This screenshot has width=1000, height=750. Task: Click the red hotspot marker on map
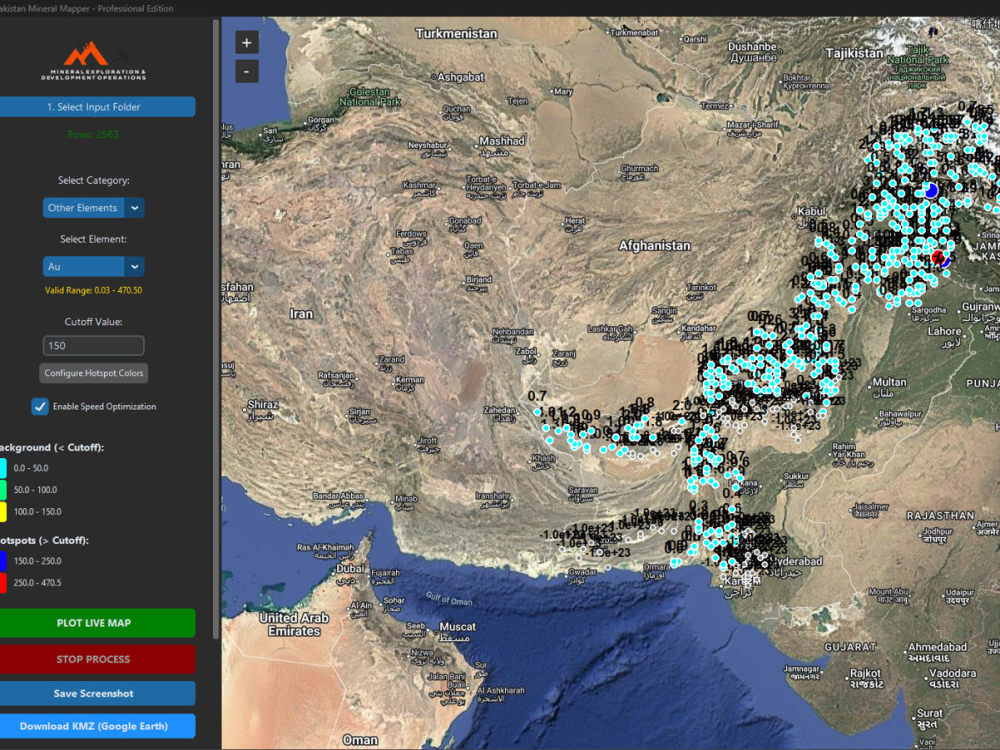[937, 257]
